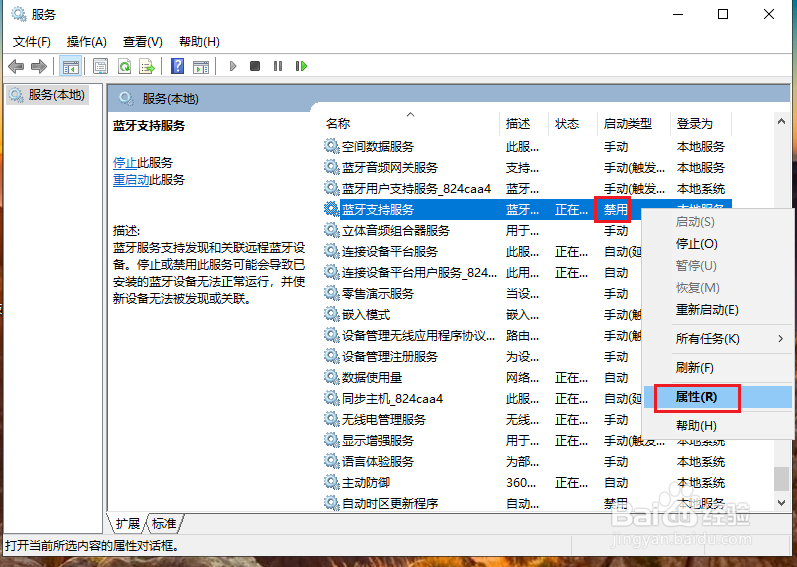Click the Back arrow toolbar icon
The width and height of the screenshot is (797, 567).
coord(16,66)
